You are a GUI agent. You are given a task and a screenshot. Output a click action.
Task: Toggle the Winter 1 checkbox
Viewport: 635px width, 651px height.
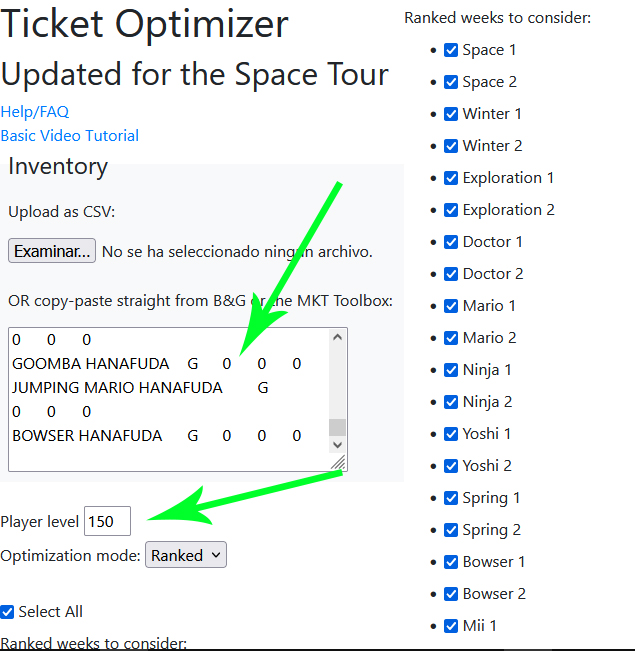[x=451, y=114]
